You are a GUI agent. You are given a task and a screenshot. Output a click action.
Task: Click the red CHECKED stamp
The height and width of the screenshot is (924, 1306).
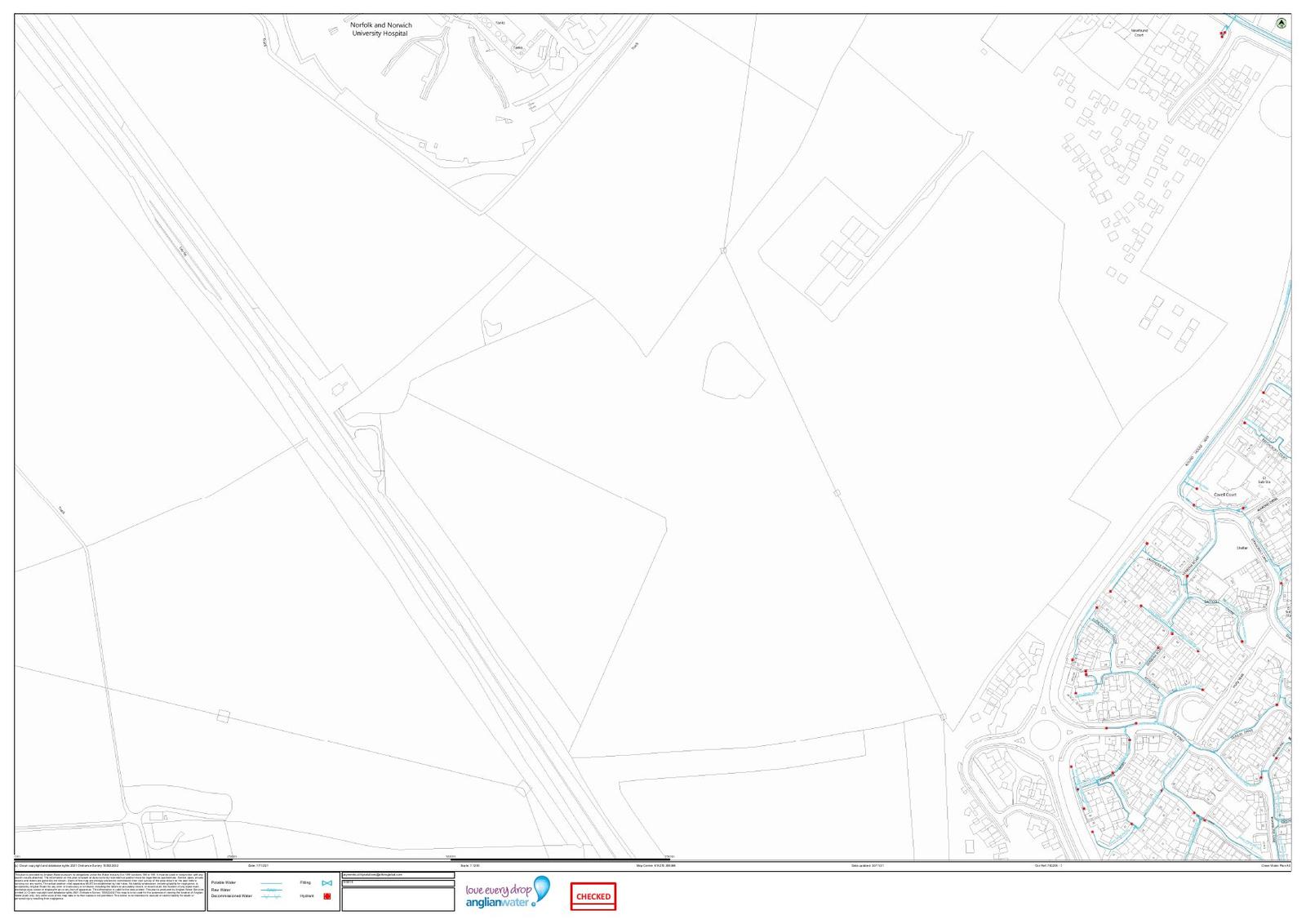coord(593,896)
